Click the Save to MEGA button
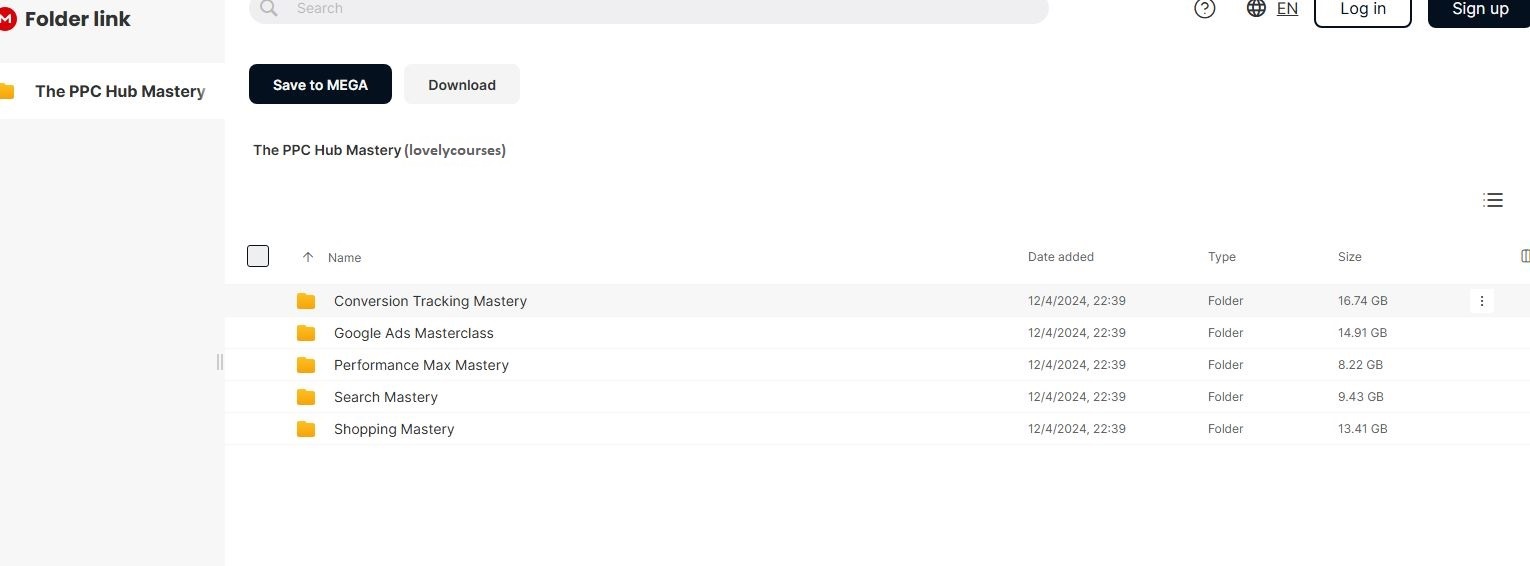This screenshot has height=566, width=1530. (320, 85)
